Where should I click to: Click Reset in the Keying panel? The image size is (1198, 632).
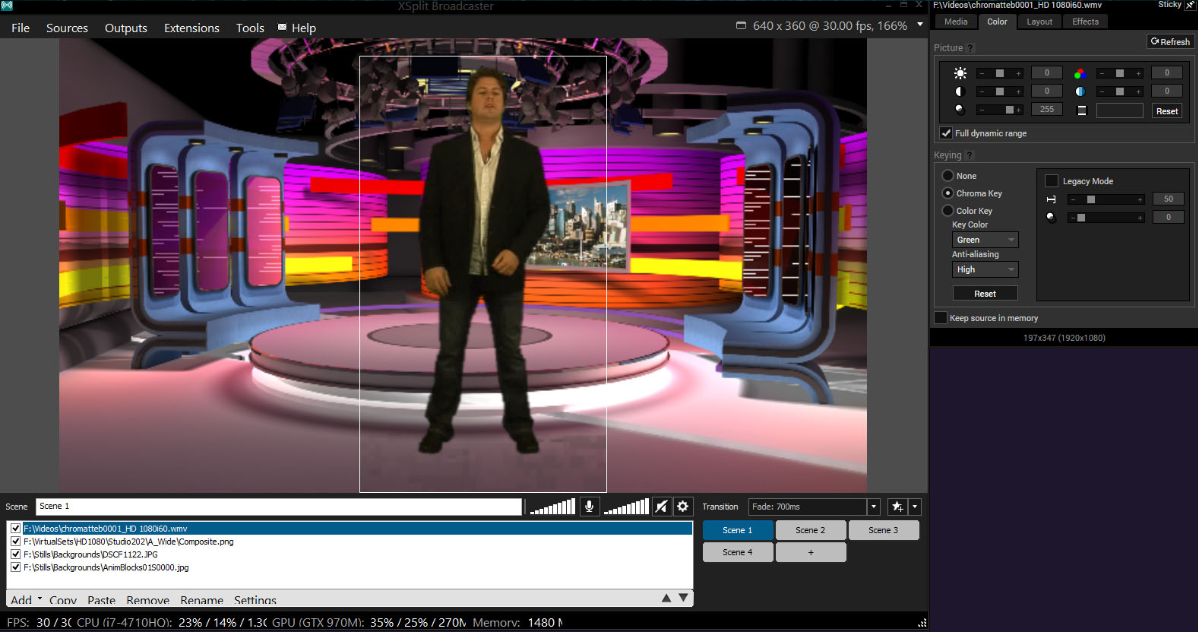click(x=984, y=292)
